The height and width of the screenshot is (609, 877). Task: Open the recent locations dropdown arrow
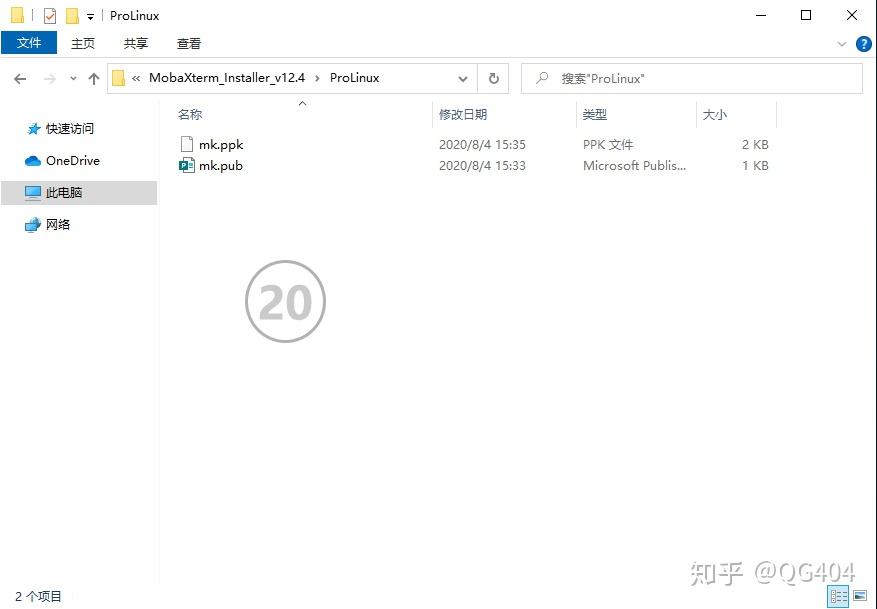[x=73, y=79]
